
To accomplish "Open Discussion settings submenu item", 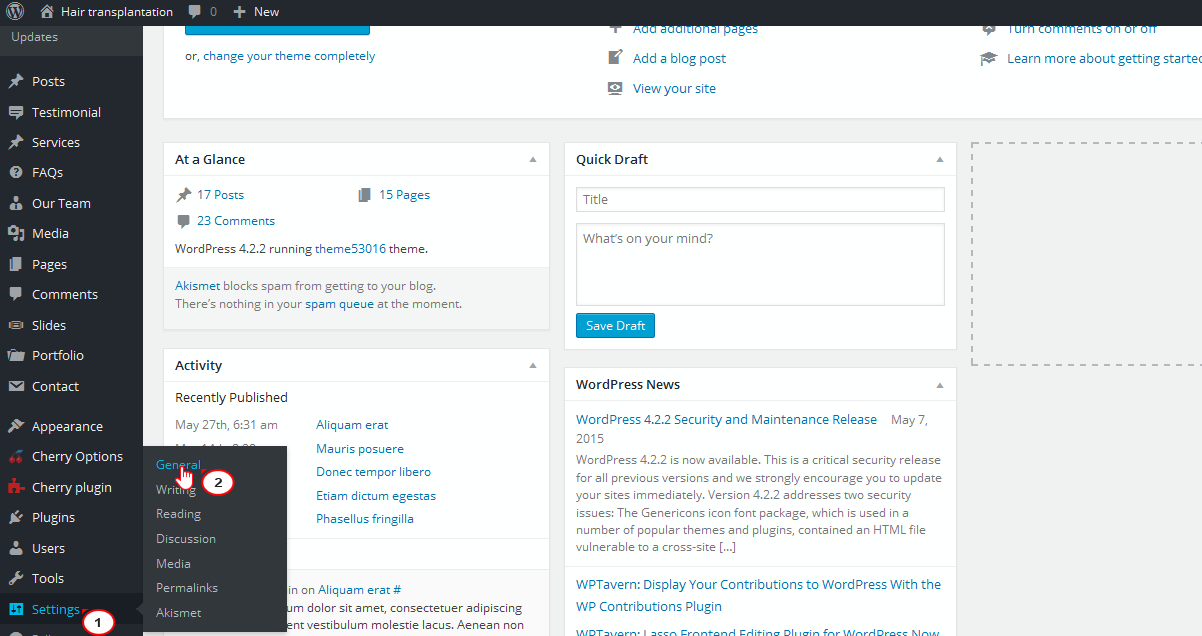I will tap(186, 539).
